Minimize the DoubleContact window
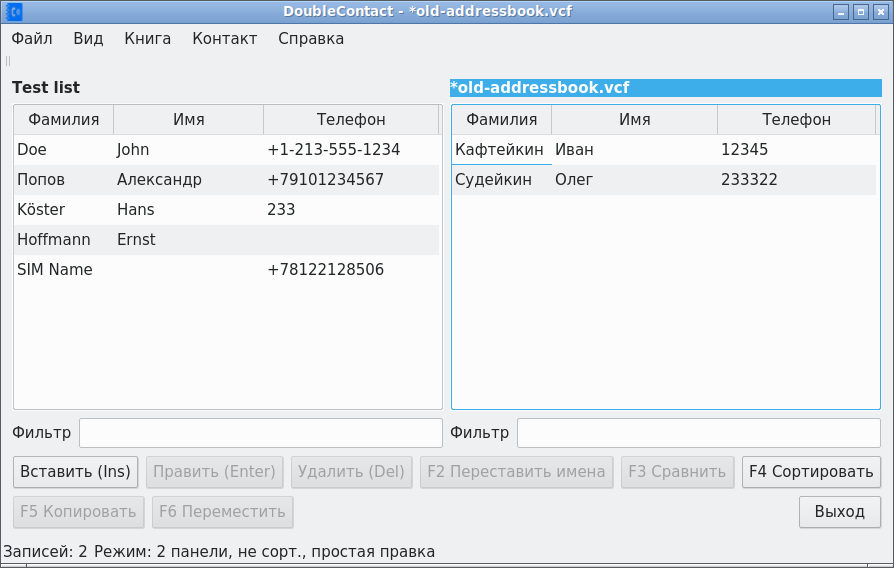Screen dimensions: 894x568 point(841,12)
